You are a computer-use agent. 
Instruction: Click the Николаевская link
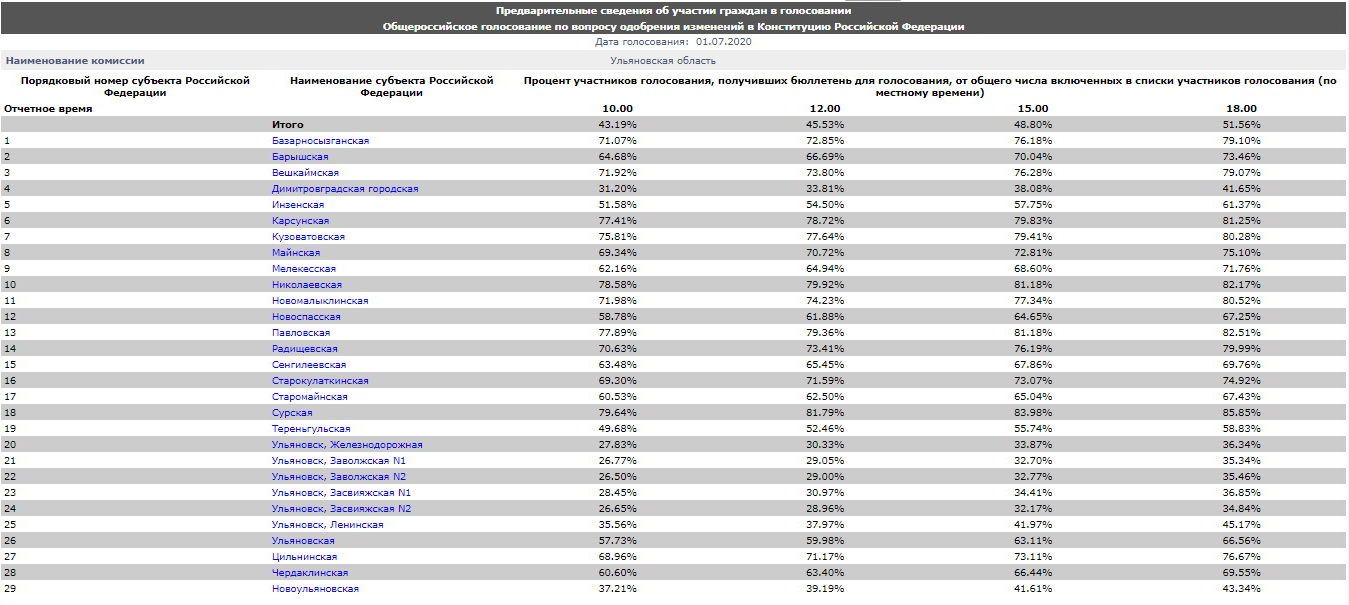pyautogui.click(x=306, y=285)
